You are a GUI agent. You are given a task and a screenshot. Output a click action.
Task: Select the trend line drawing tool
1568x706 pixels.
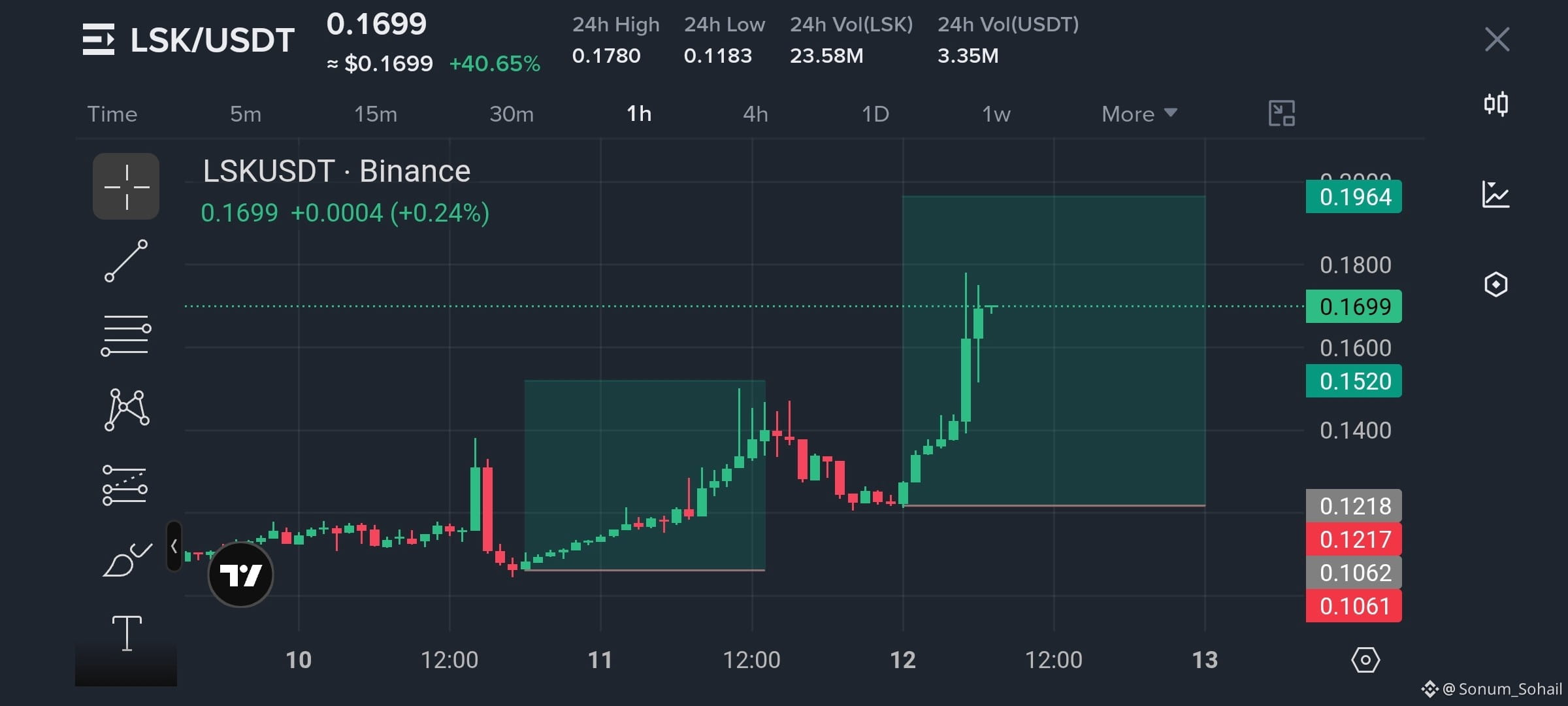[126, 261]
